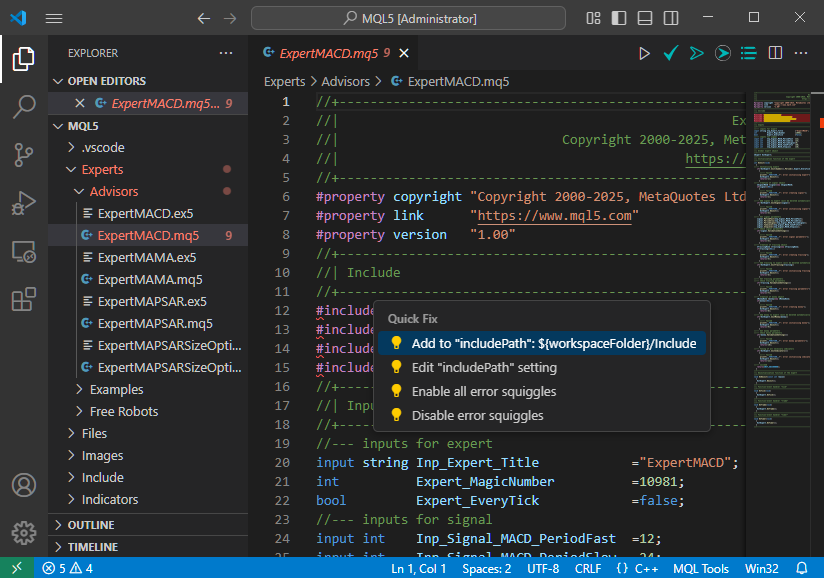The height and width of the screenshot is (578, 824).
Task: Open ExpertMAMA.mq5 file
Action: 150,280
